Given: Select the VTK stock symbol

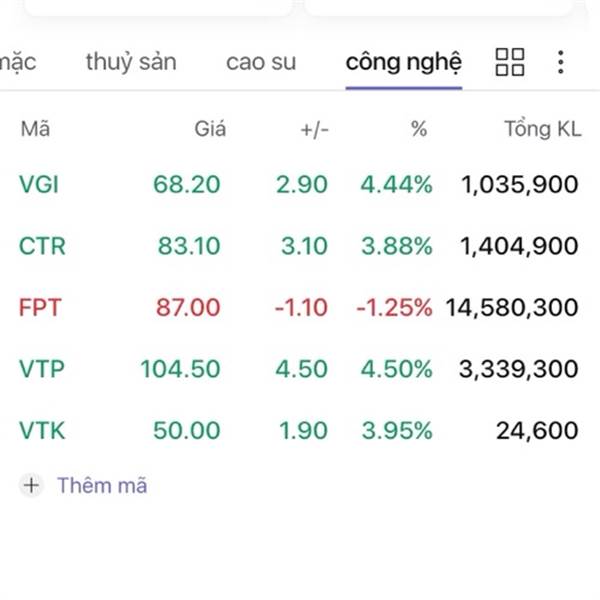Looking at the screenshot, I should click(x=41, y=431).
